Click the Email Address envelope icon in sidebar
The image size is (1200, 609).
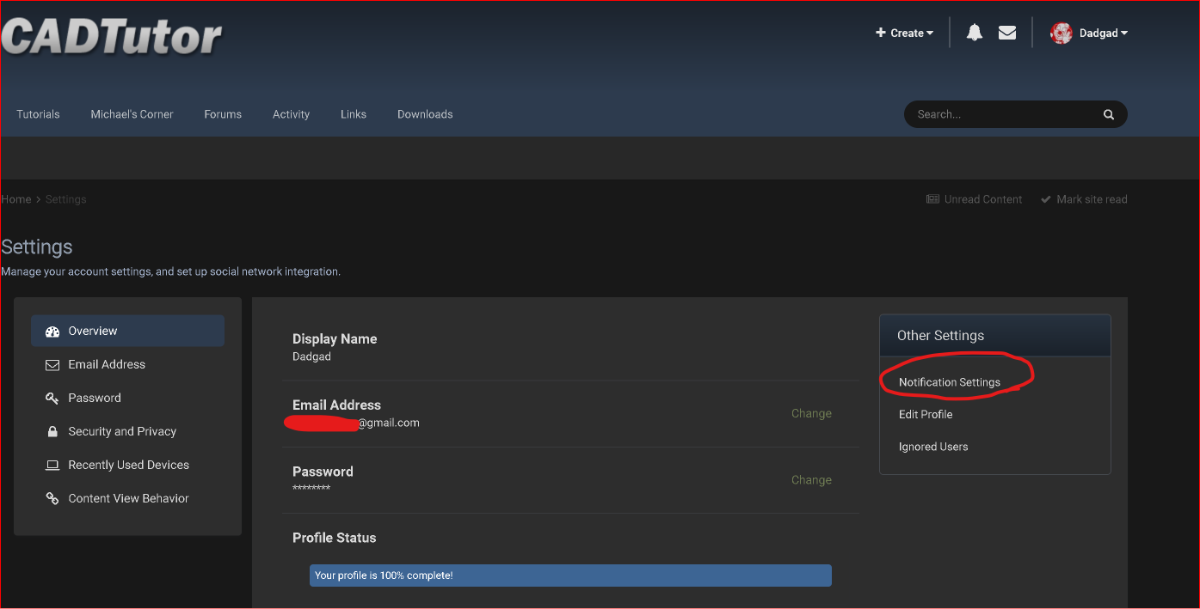(x=53, y=365)
